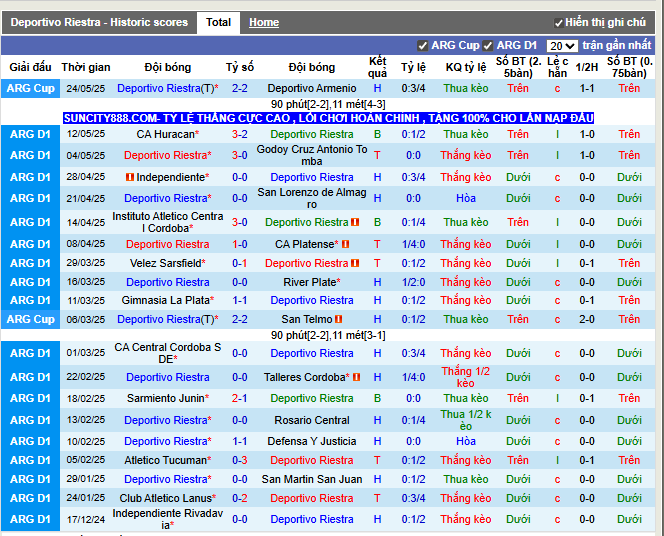The image size is (664, 536).
Task: Click the 0-3 score at Atletico Tucuman
Action: 240,460
